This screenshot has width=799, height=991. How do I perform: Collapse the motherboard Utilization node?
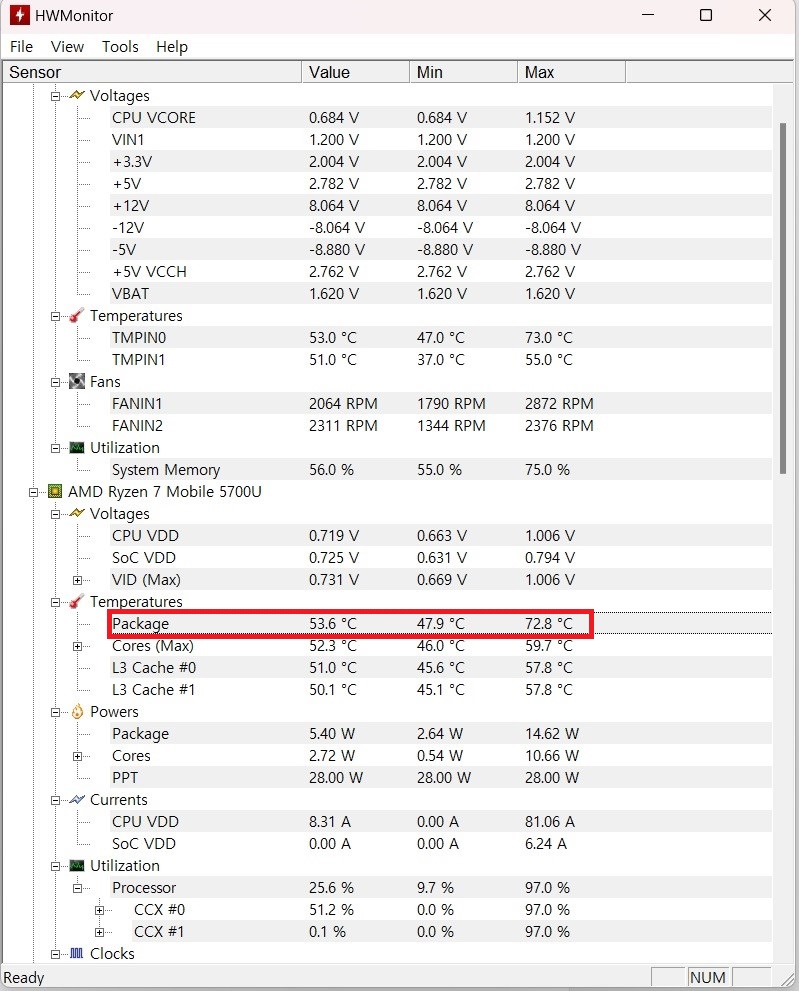[x=56, y=448]
